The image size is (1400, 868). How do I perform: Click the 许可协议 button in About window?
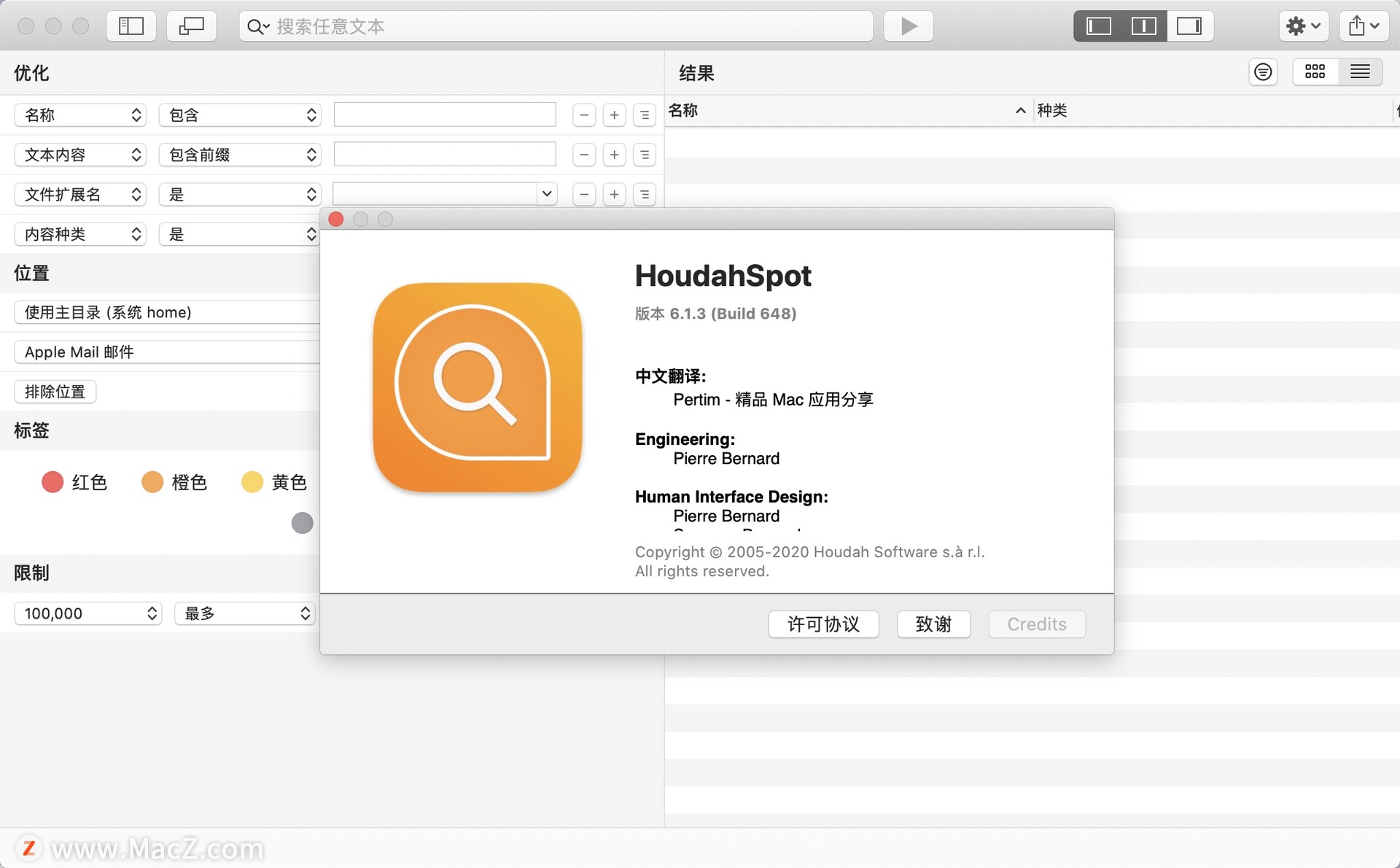click(823, 624)
